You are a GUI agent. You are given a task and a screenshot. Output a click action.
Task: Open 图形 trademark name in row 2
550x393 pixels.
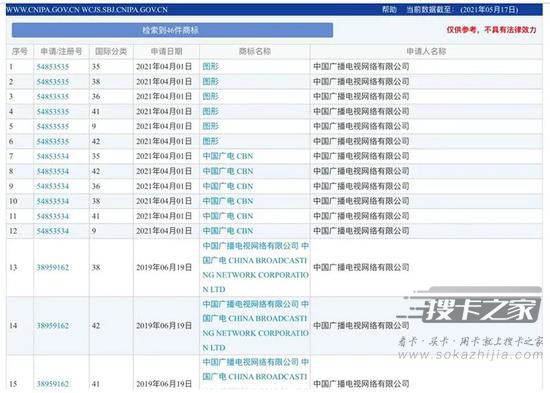coord(210,81)
